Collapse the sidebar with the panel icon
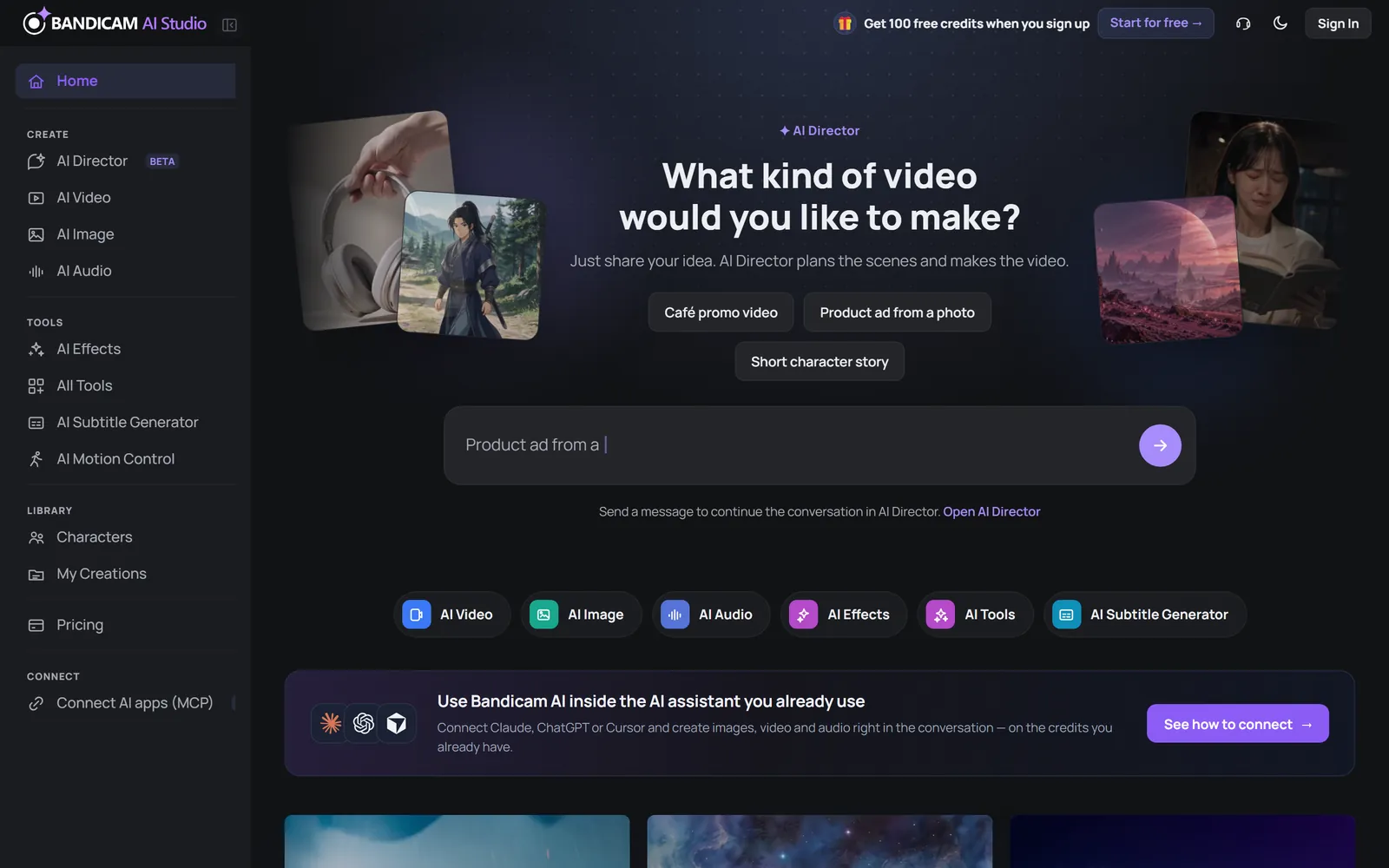Viewport: 1389px width, 868px height. click(229, 24)
